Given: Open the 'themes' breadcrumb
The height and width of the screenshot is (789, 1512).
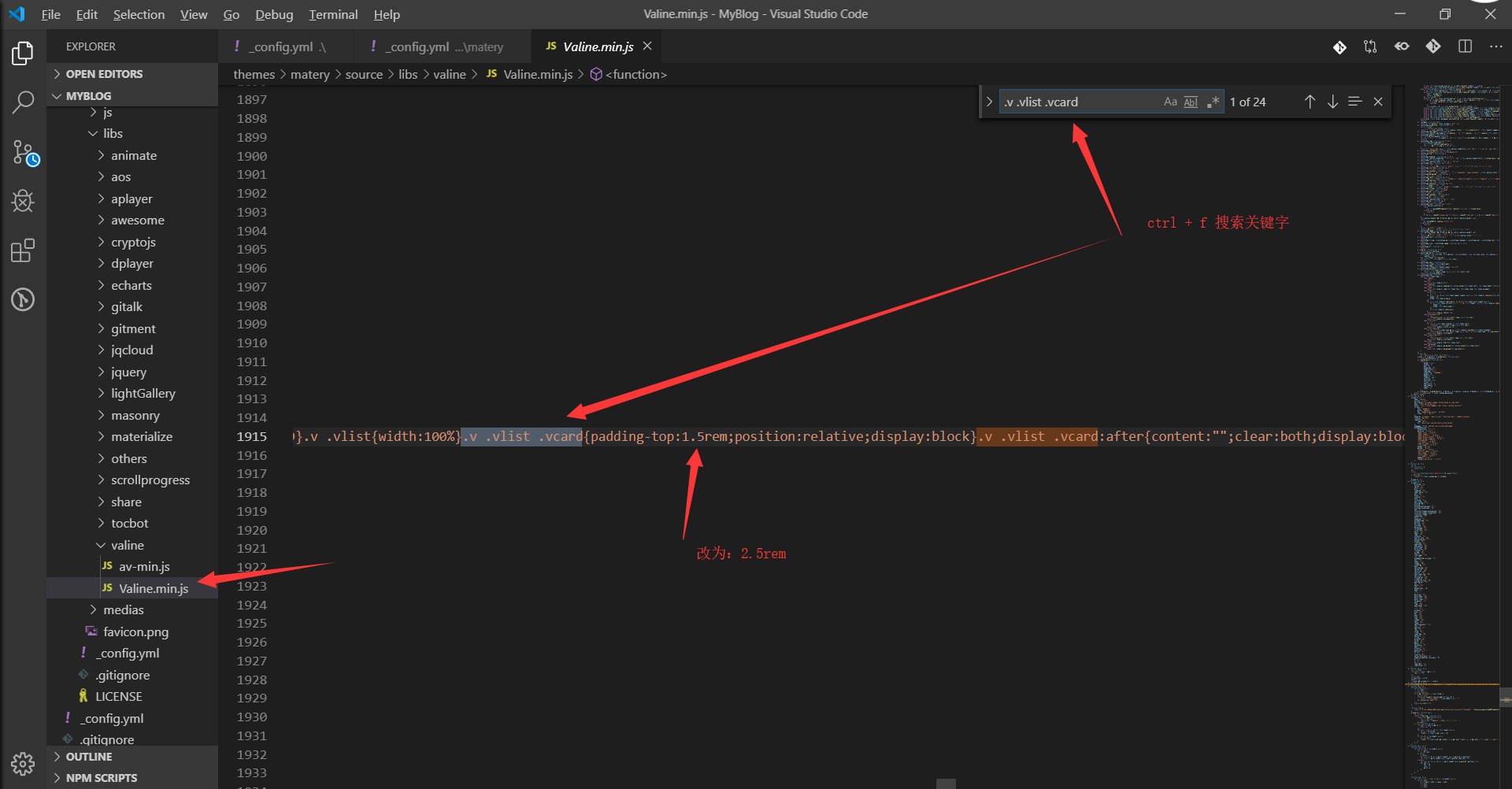Looking at the screenshot, I should tap(254, 74).
